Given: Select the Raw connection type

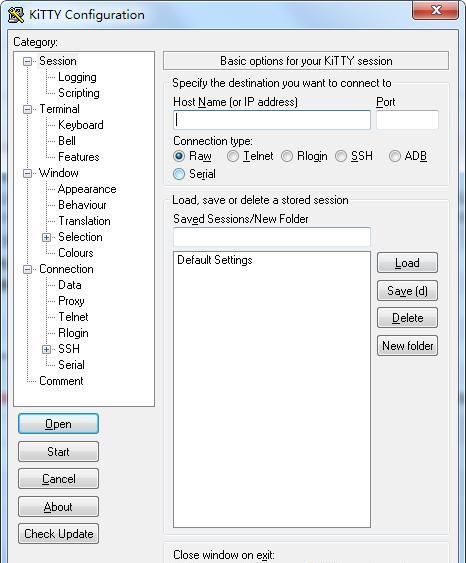Looking at the screenshot, I should point(179,156).
